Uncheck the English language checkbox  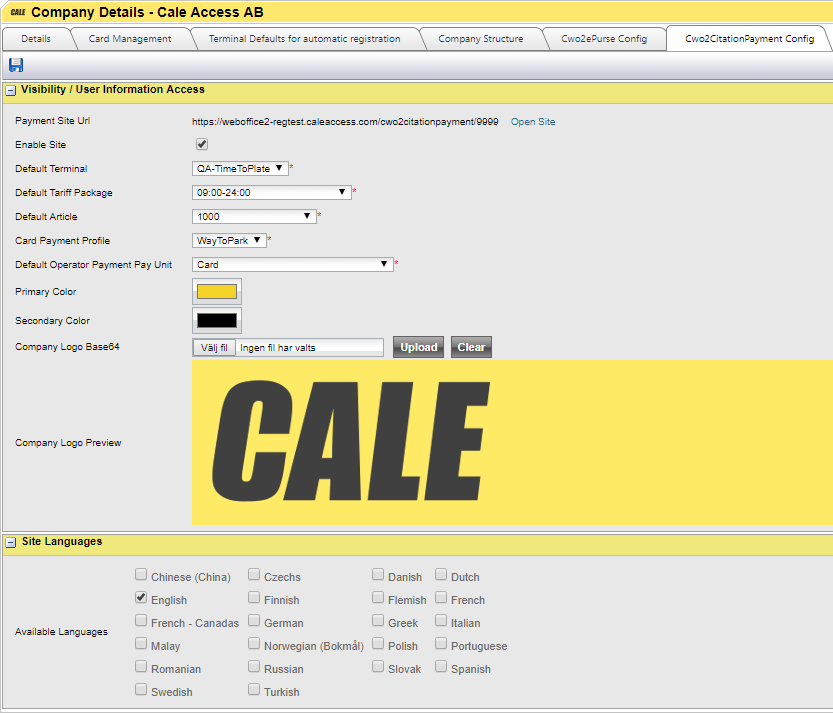pyautogui.click(x=141, y=597)
